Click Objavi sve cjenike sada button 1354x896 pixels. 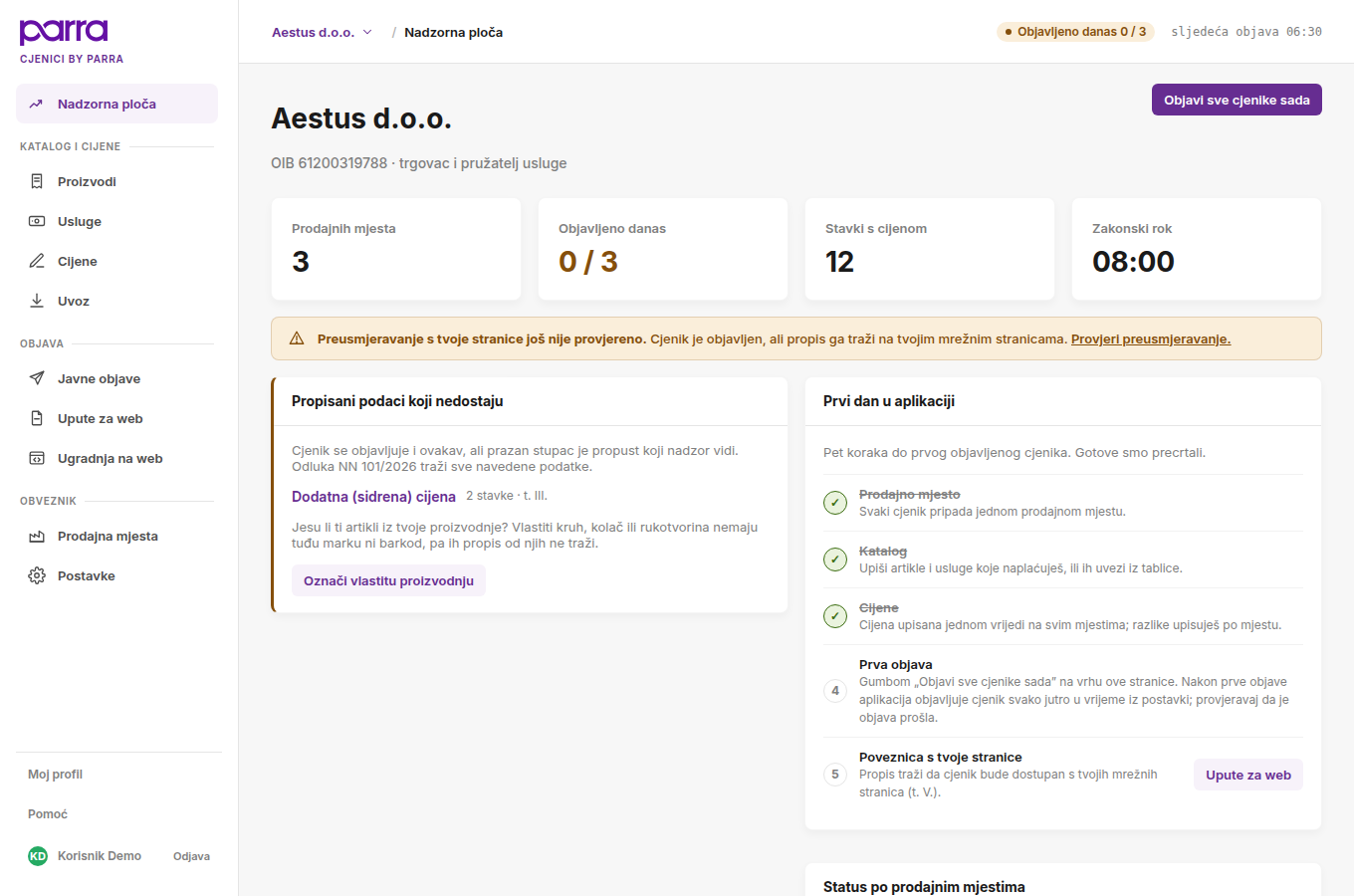coord(1237,100)
